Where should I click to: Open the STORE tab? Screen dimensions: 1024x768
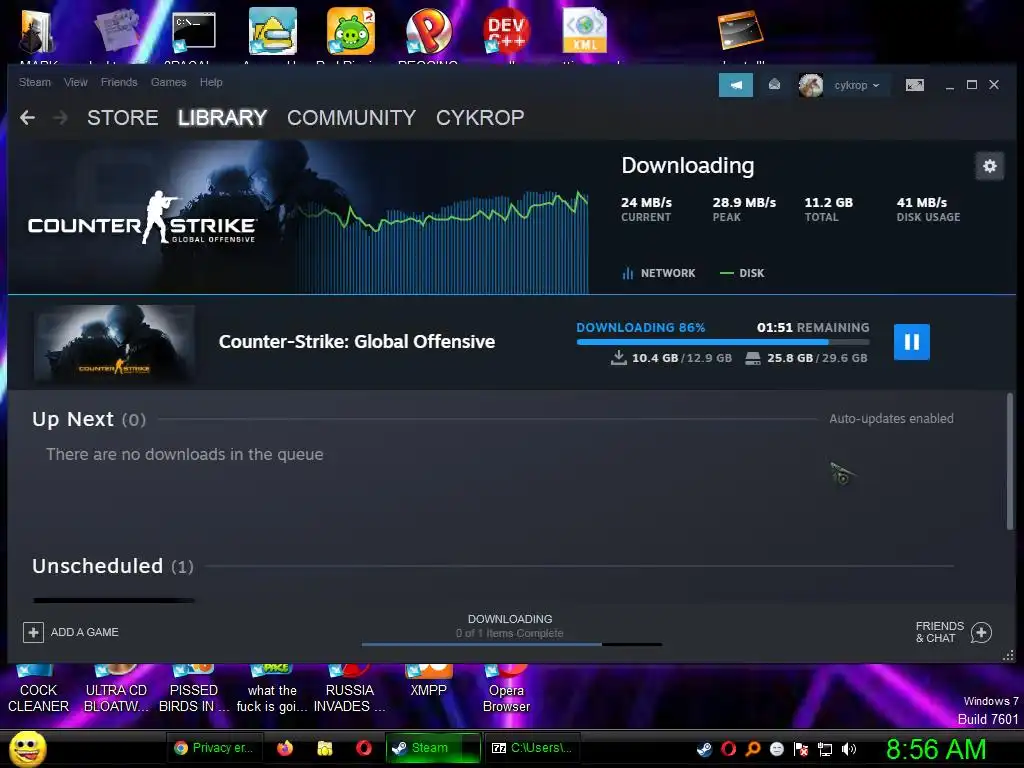coord(123,118)
